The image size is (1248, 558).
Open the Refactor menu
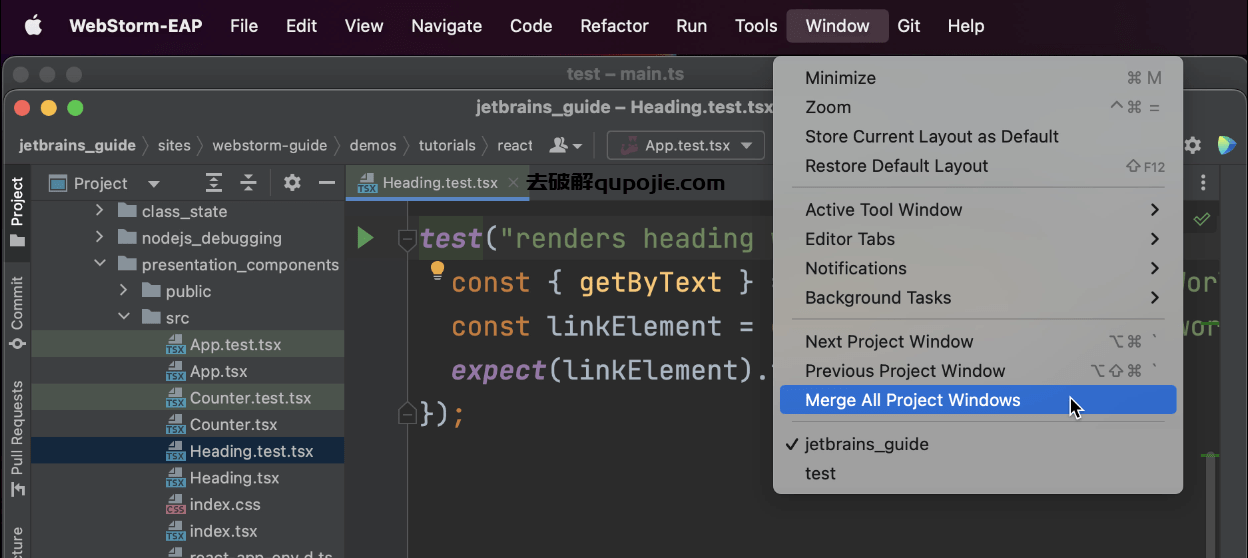tap(614, 26)
